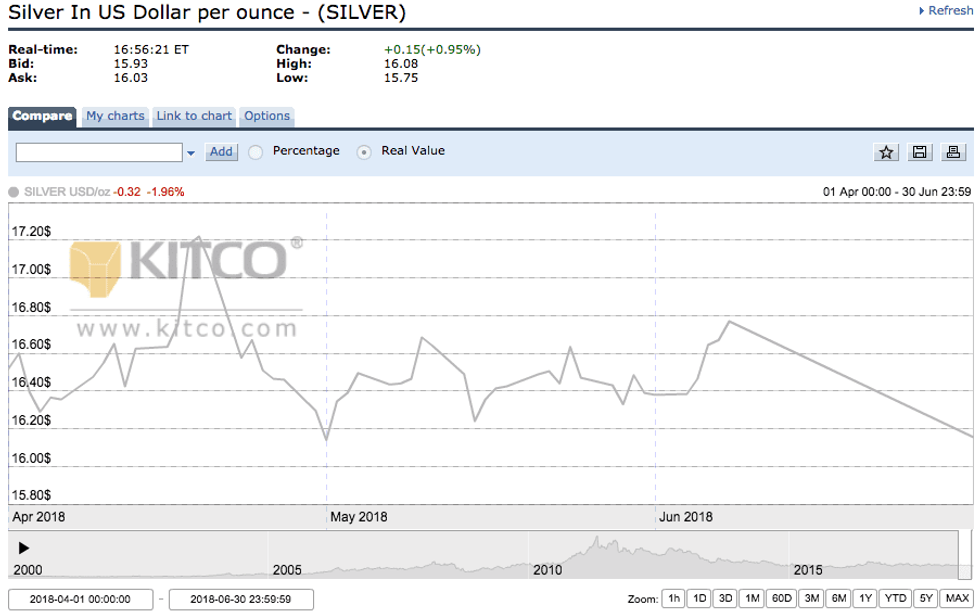Select the Percentage radio button

click(x=255, y=152)
